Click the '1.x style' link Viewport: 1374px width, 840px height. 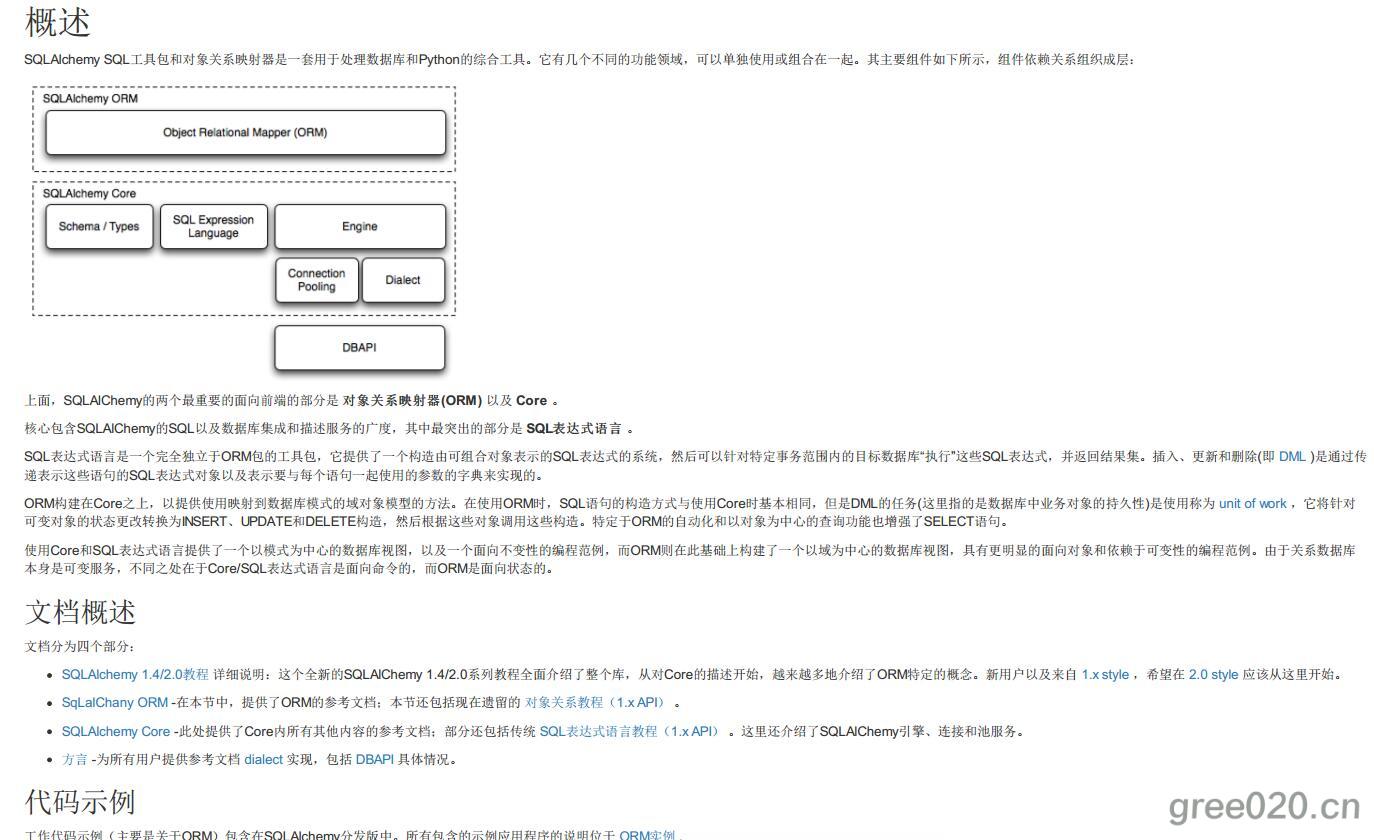(x=1105, y=674)
